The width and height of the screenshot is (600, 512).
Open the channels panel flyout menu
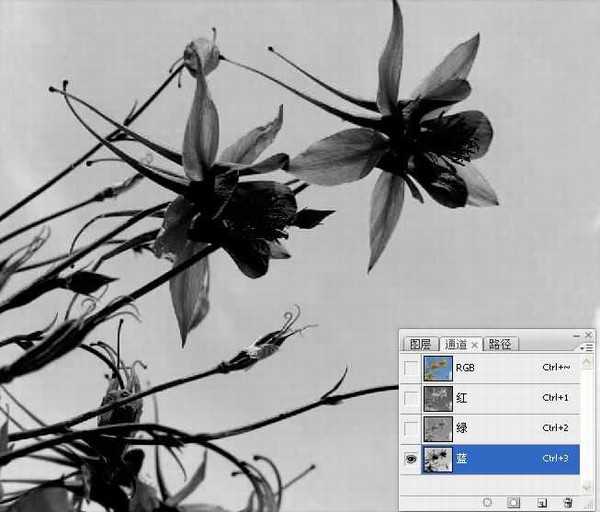[585, 345]
